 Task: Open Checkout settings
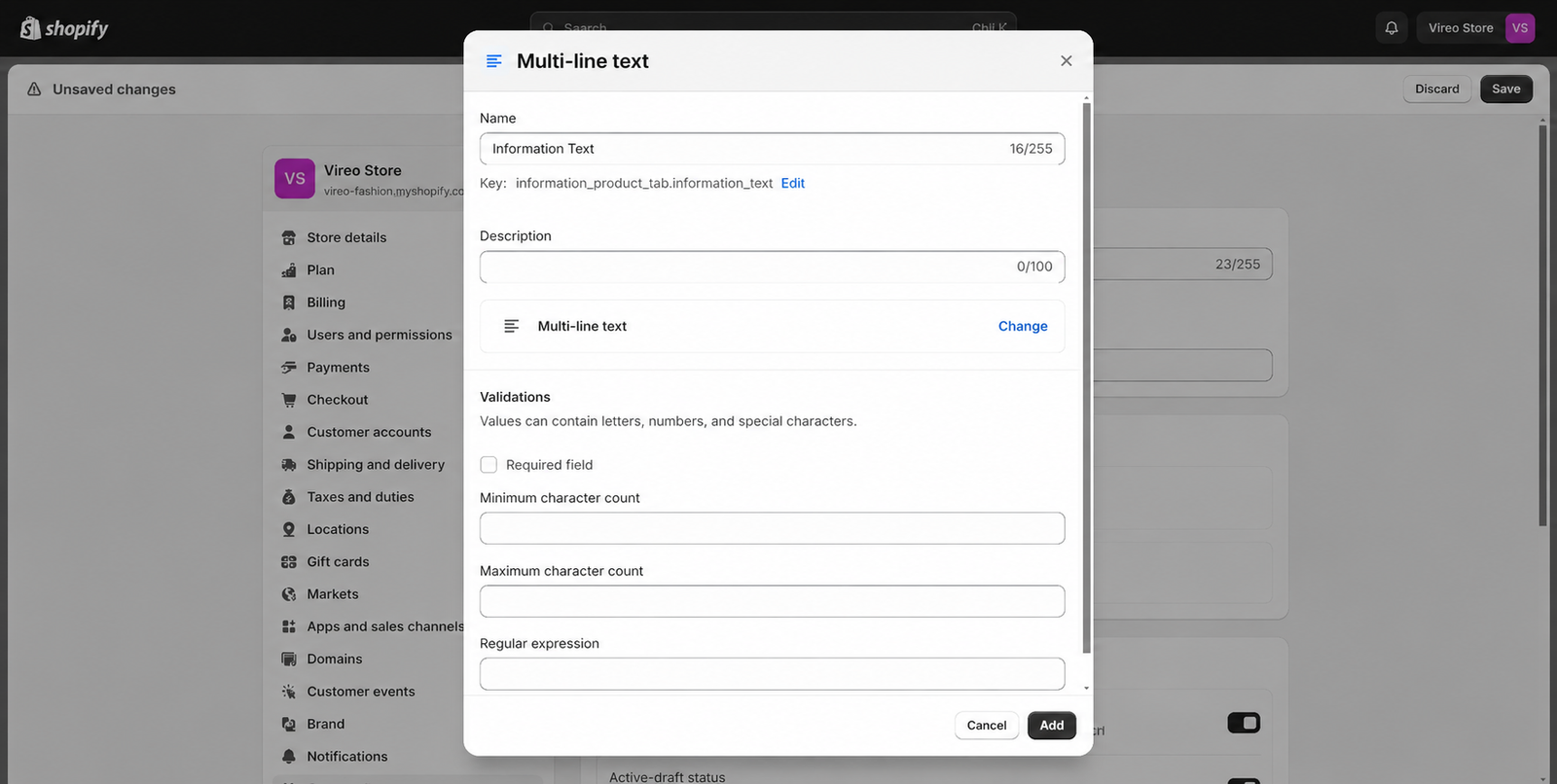[338, 400]
